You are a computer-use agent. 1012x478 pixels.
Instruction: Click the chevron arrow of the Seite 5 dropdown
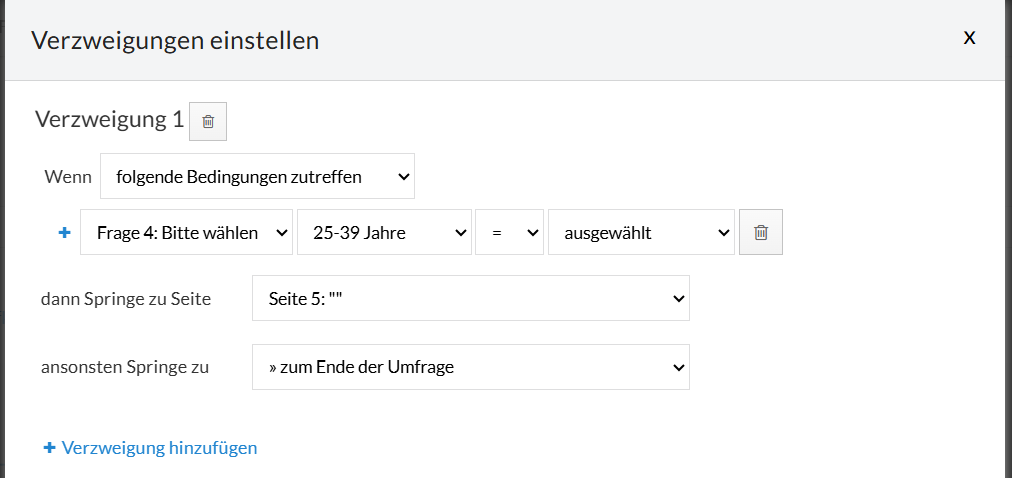677,298
